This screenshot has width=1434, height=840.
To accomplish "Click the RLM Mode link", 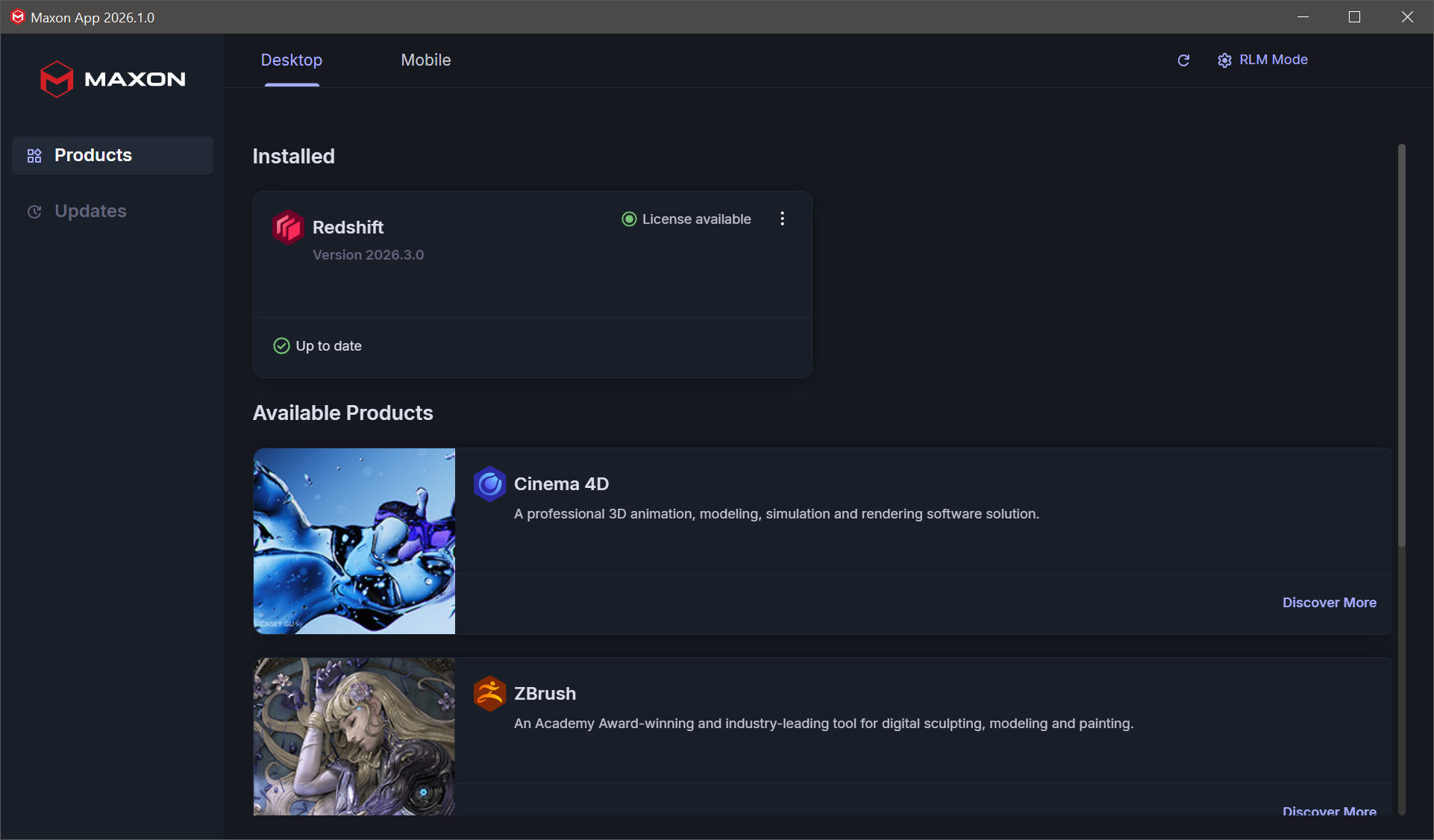I will [1274, 60].
